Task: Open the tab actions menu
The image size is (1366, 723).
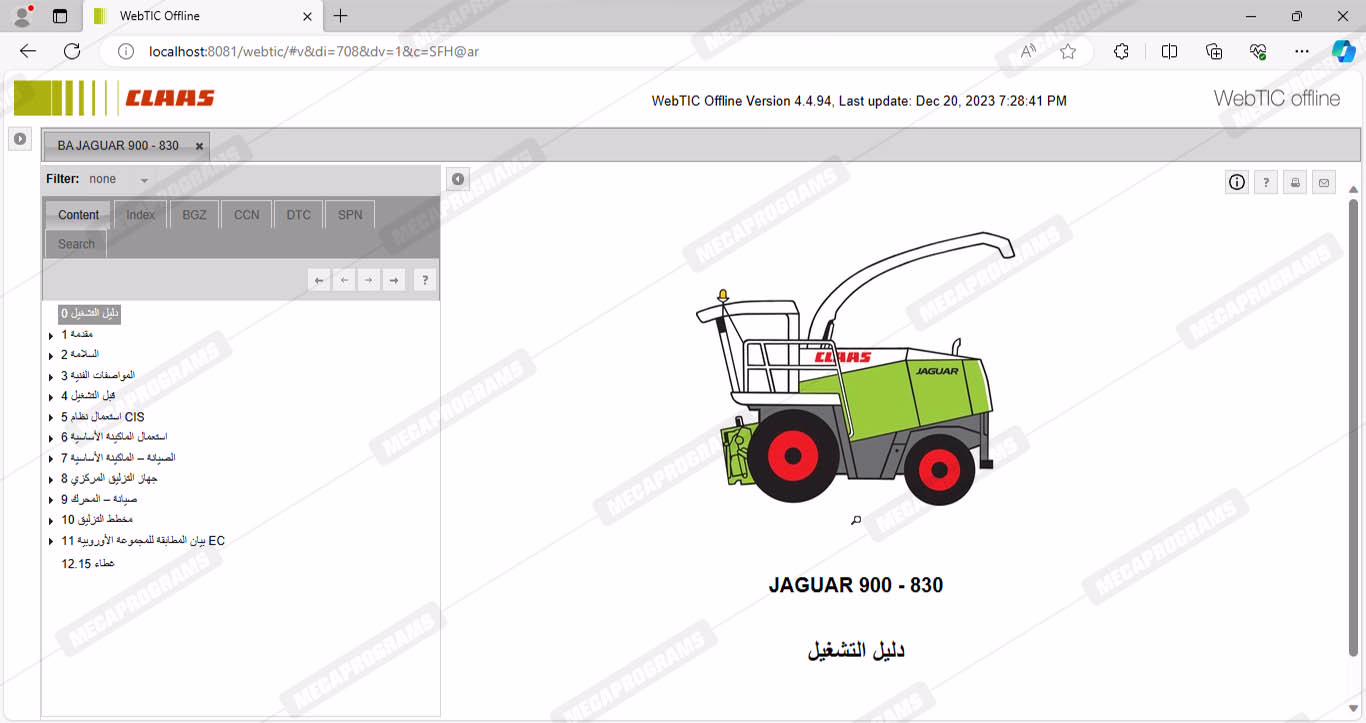Action: [x=60, y=16]
